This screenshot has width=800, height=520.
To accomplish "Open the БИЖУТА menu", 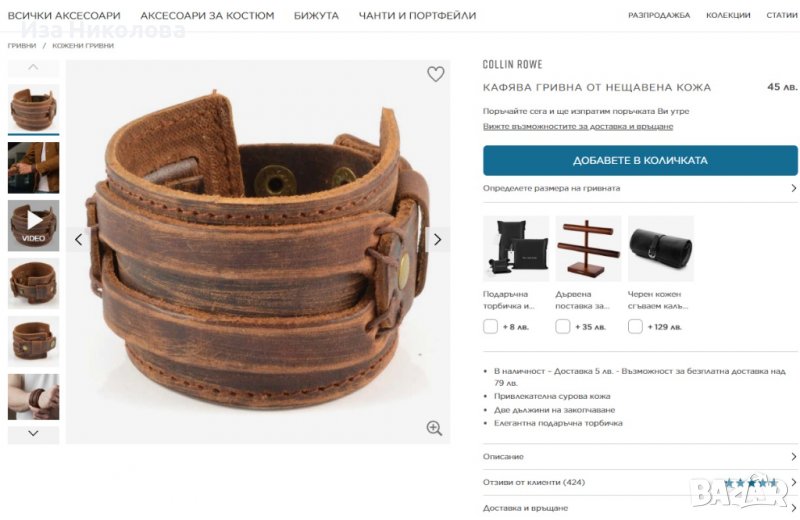I will tap(316, 16).
